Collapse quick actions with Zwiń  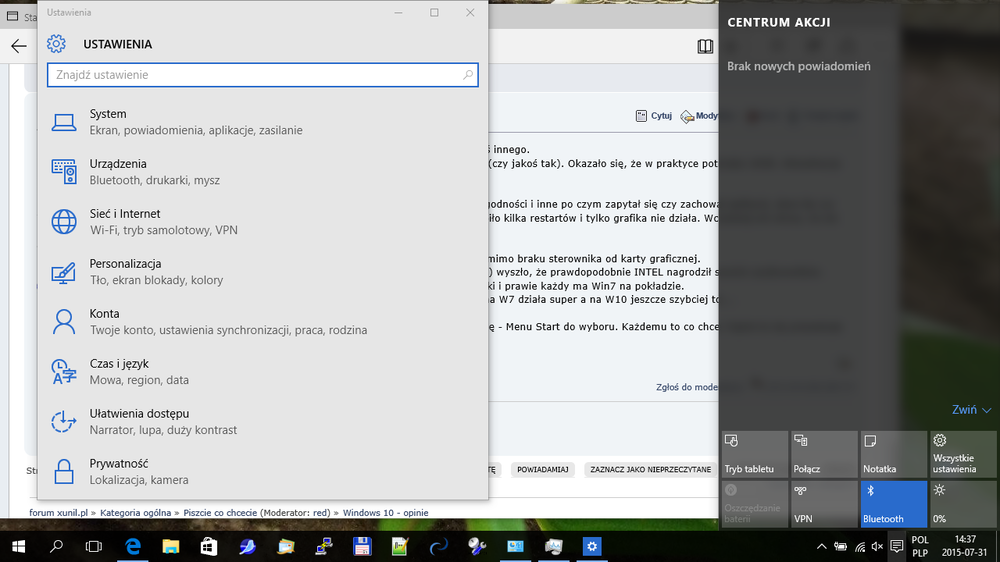(971, 410)
